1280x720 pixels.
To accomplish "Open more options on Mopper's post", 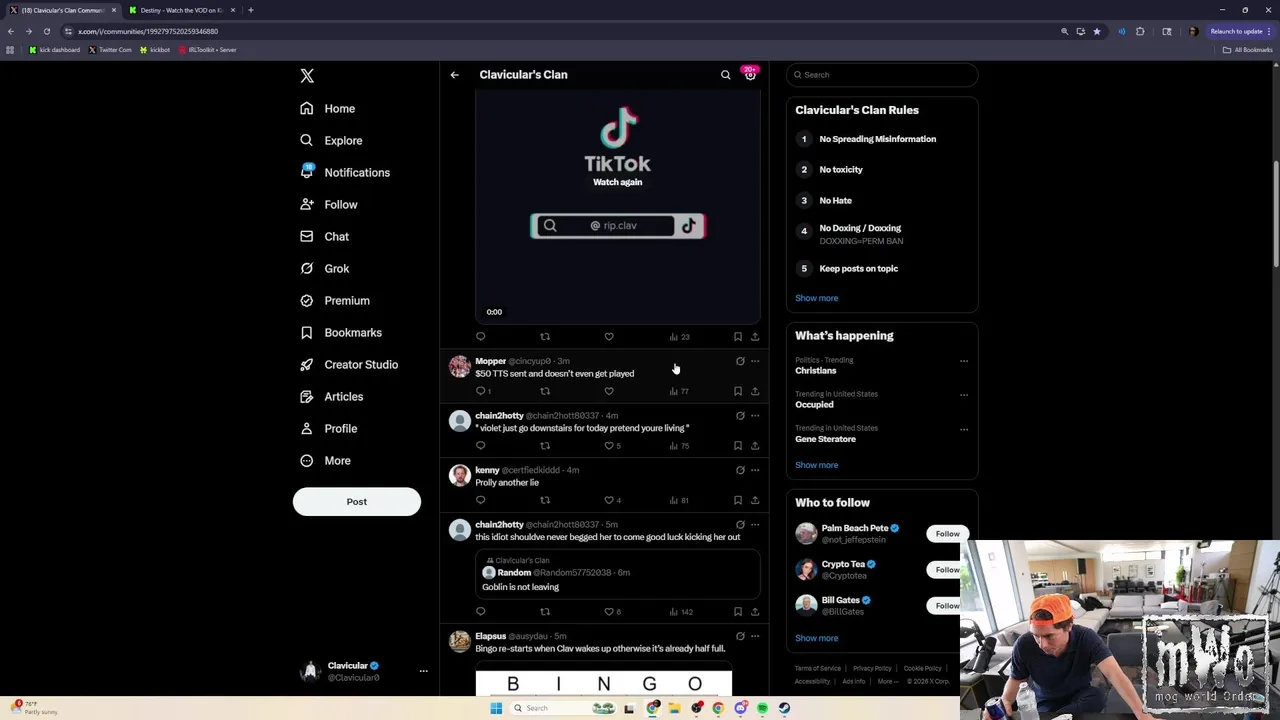I will [x=755, y=361].
